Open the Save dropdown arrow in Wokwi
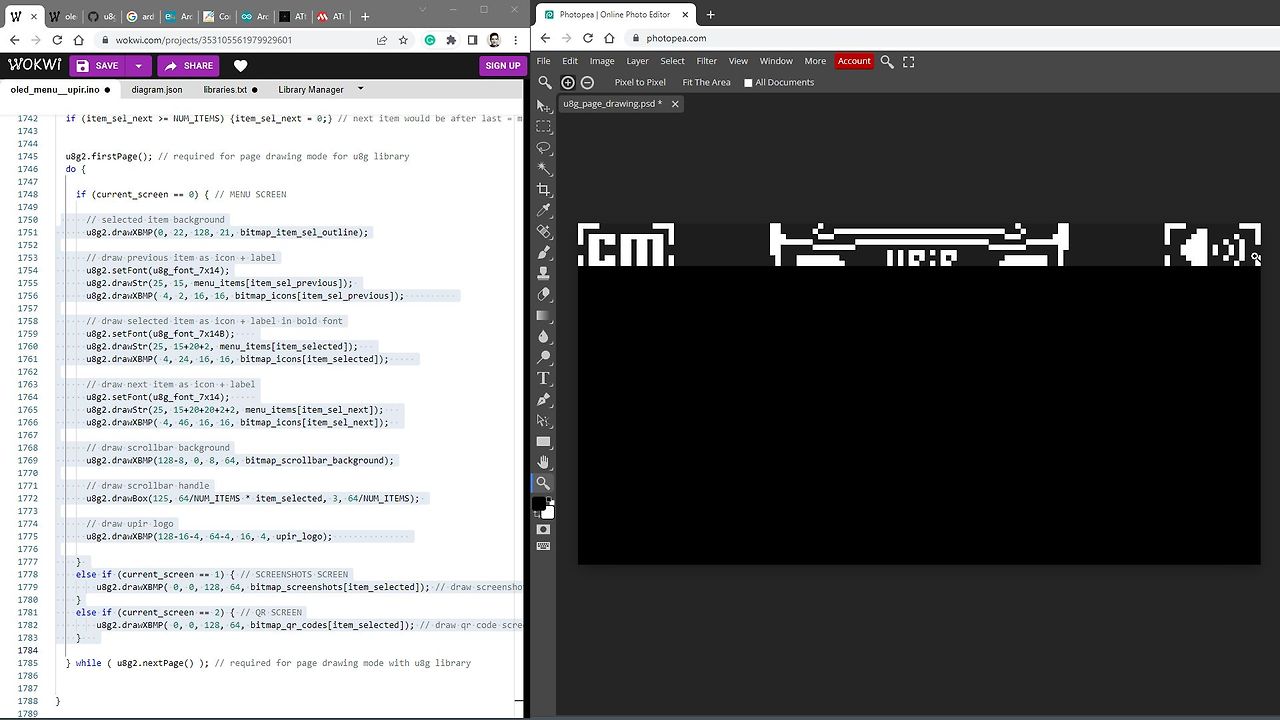Image resolution: width=1280 pixels, height=720 pixels. [138, 66]
